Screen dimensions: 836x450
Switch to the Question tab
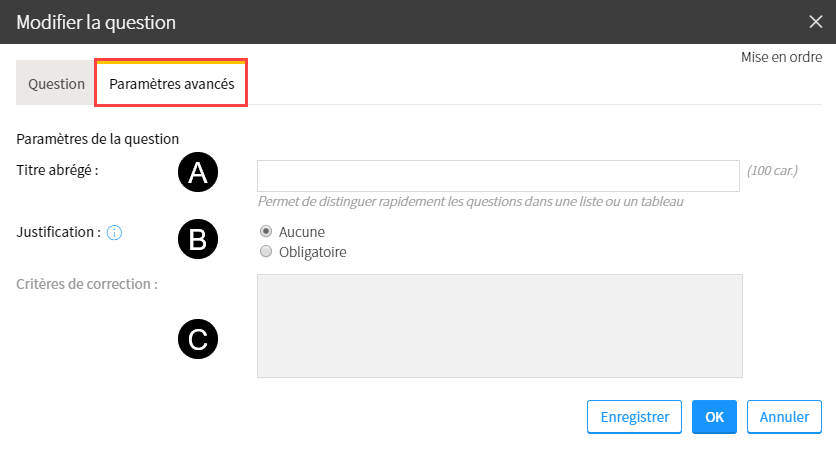[x=56, y=84]
